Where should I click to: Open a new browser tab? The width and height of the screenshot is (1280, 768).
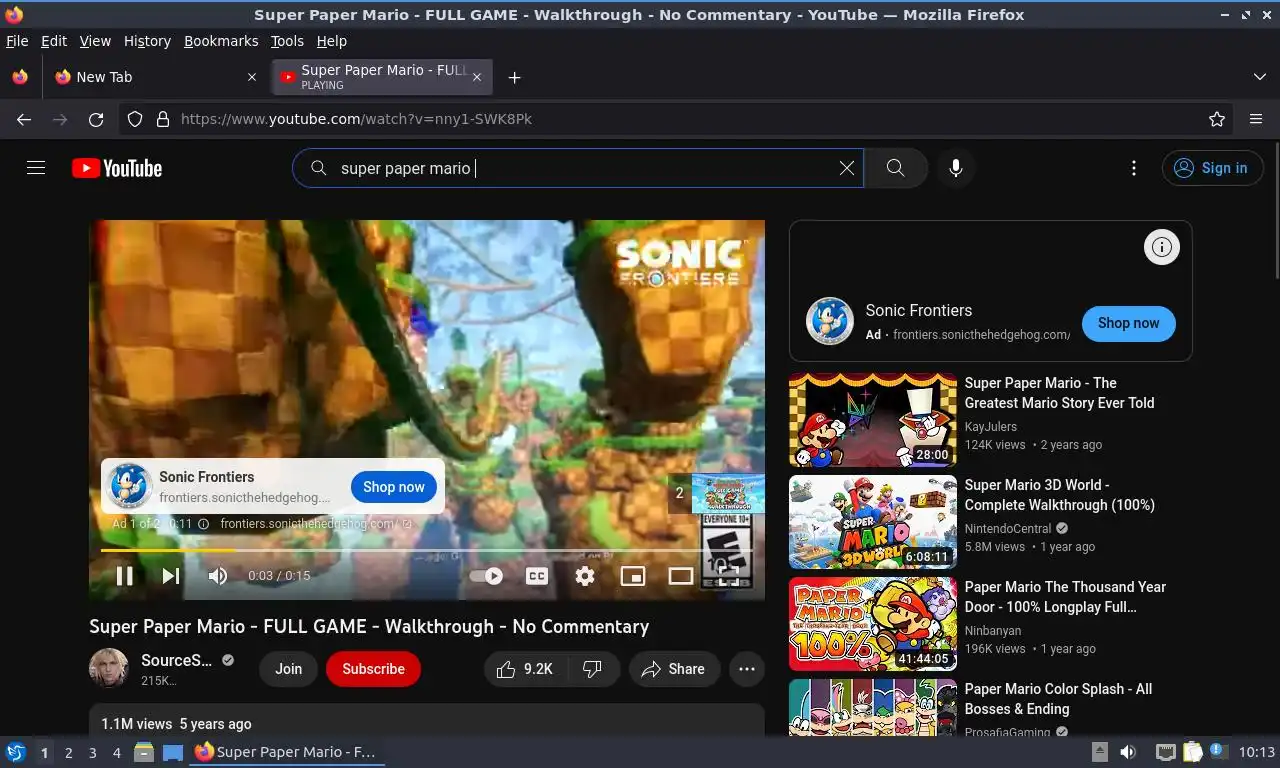click(x=514, y=77)
